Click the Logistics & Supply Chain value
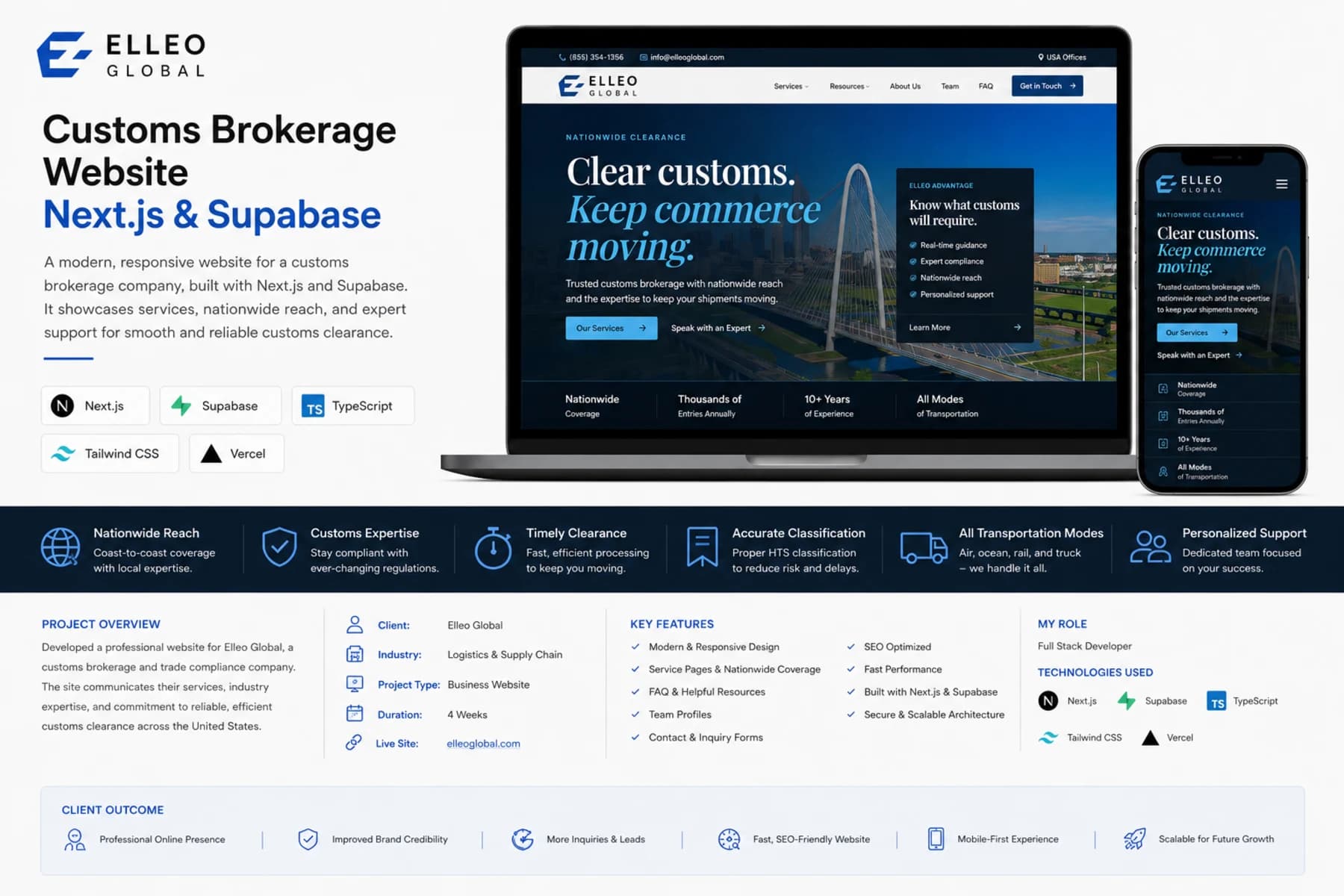This screenshot has width=1344, height=896. [x=505, y=655]
